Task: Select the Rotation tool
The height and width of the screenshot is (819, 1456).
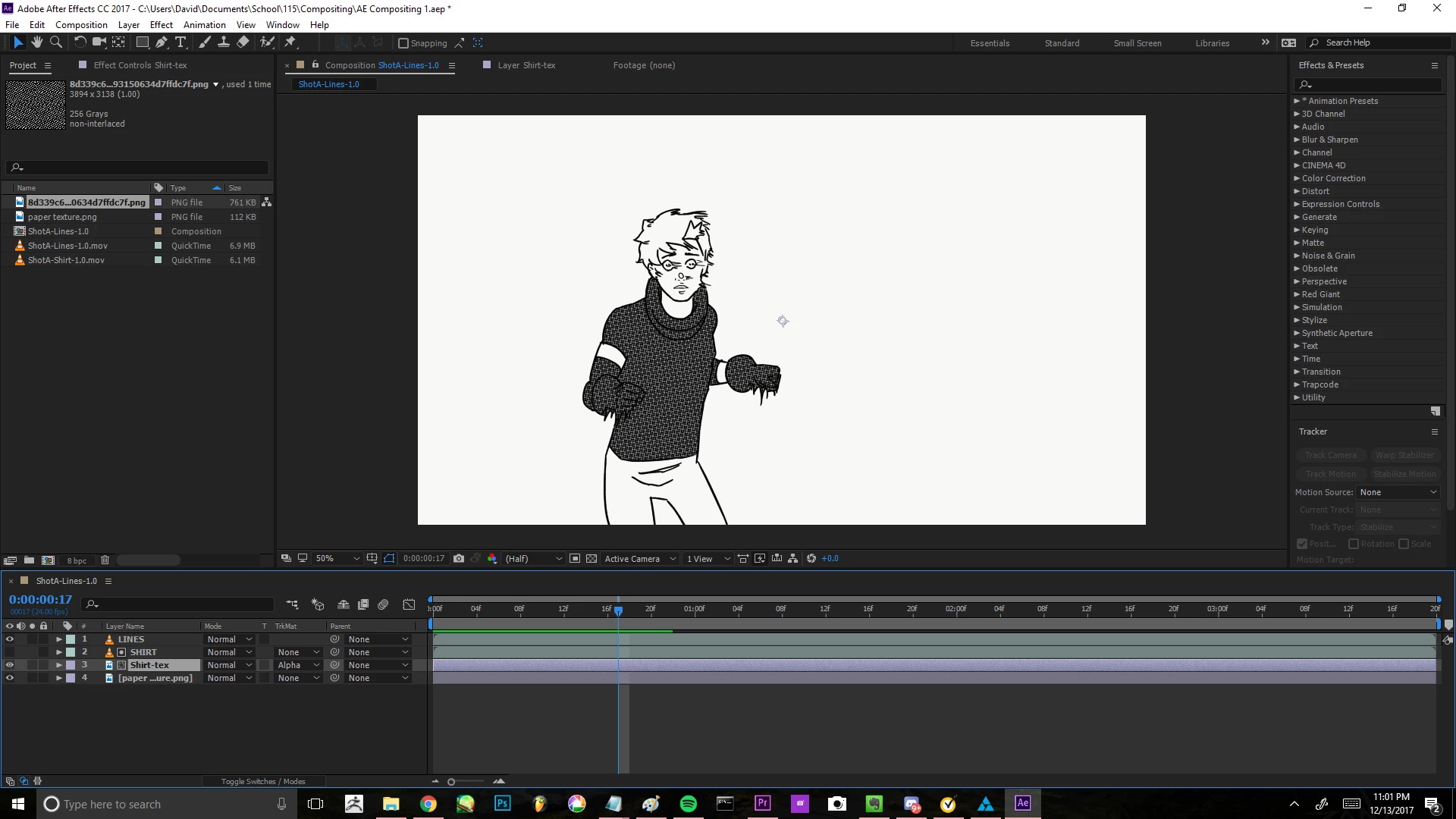Action: coord(80,42)
